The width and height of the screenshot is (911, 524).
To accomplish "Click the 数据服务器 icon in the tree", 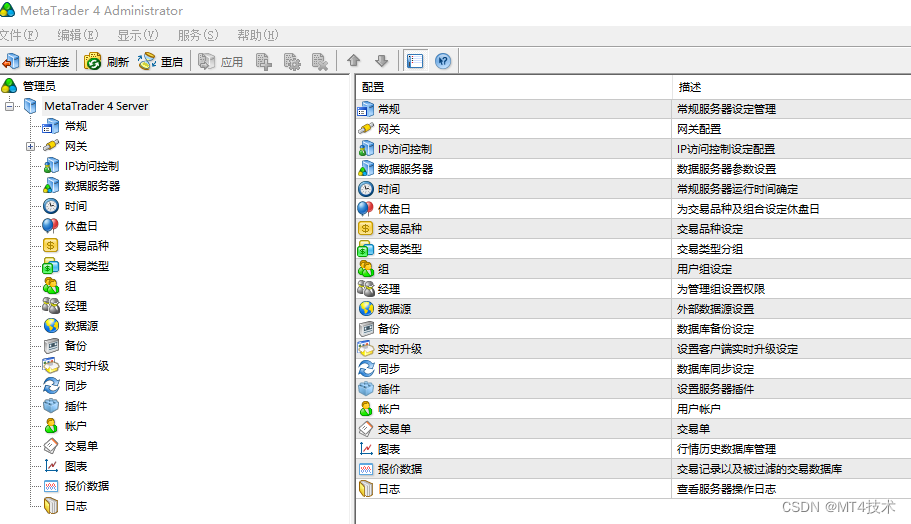I will [x=51, y=186].
